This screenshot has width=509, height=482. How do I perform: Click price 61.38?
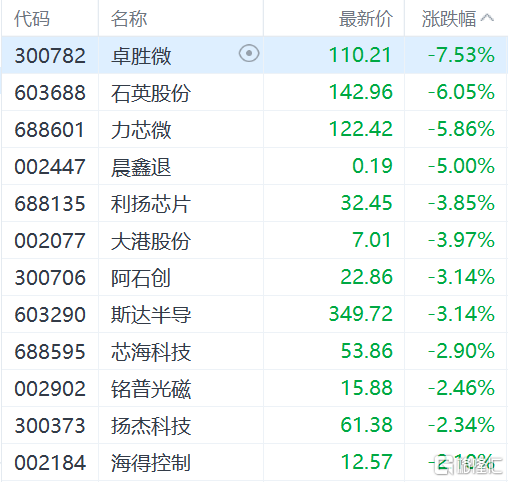point(366,425)
